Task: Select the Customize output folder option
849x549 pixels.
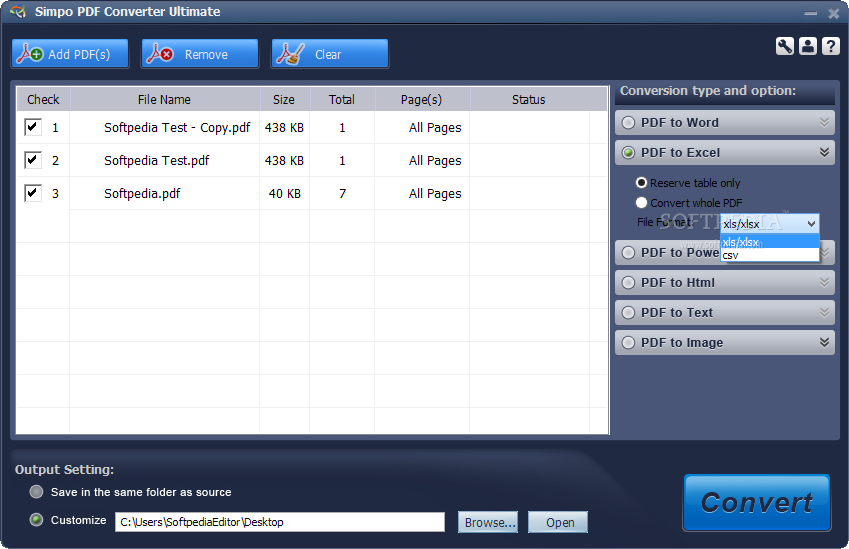Action: tap(36, 520)
